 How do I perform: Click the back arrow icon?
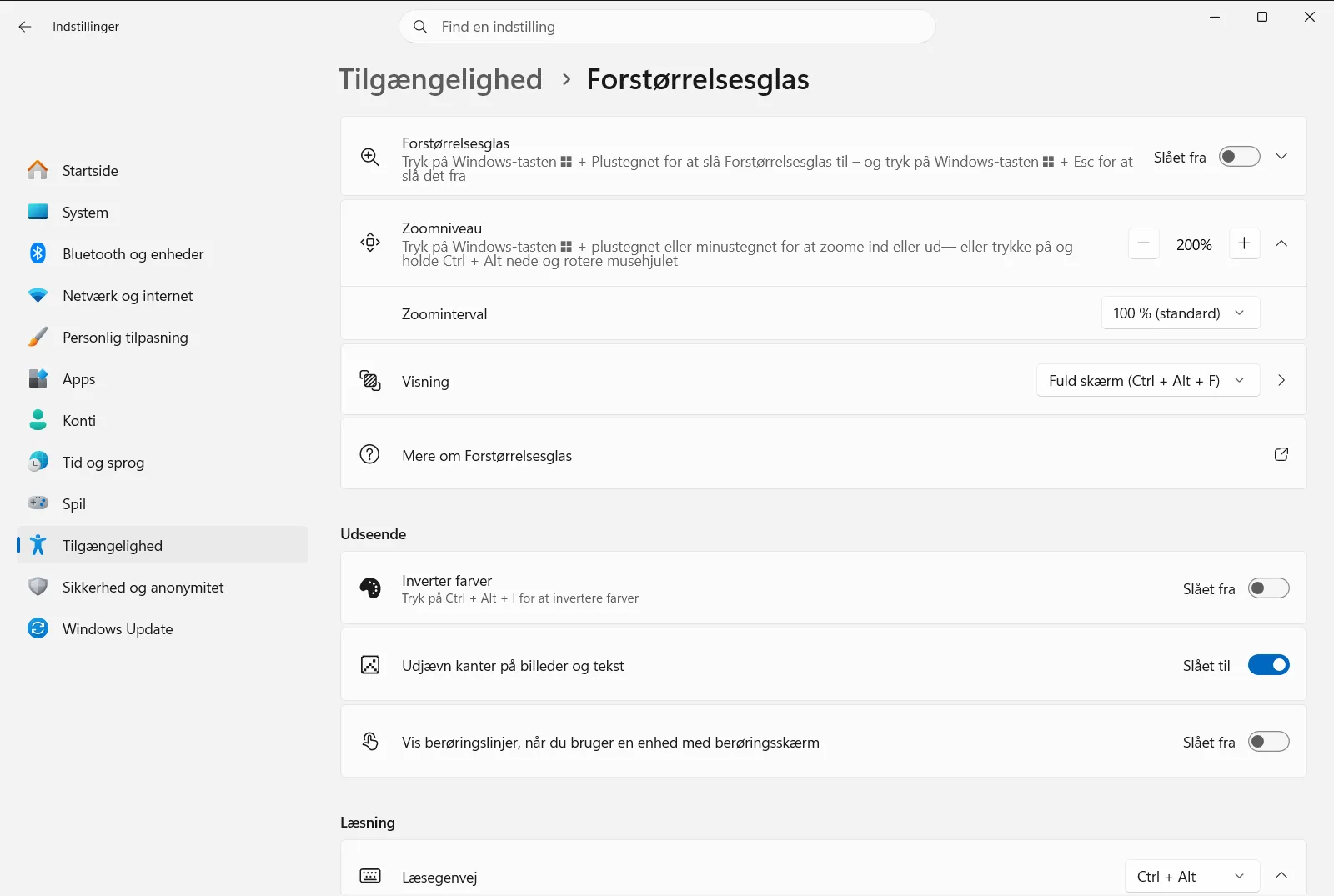coord(25,27)
